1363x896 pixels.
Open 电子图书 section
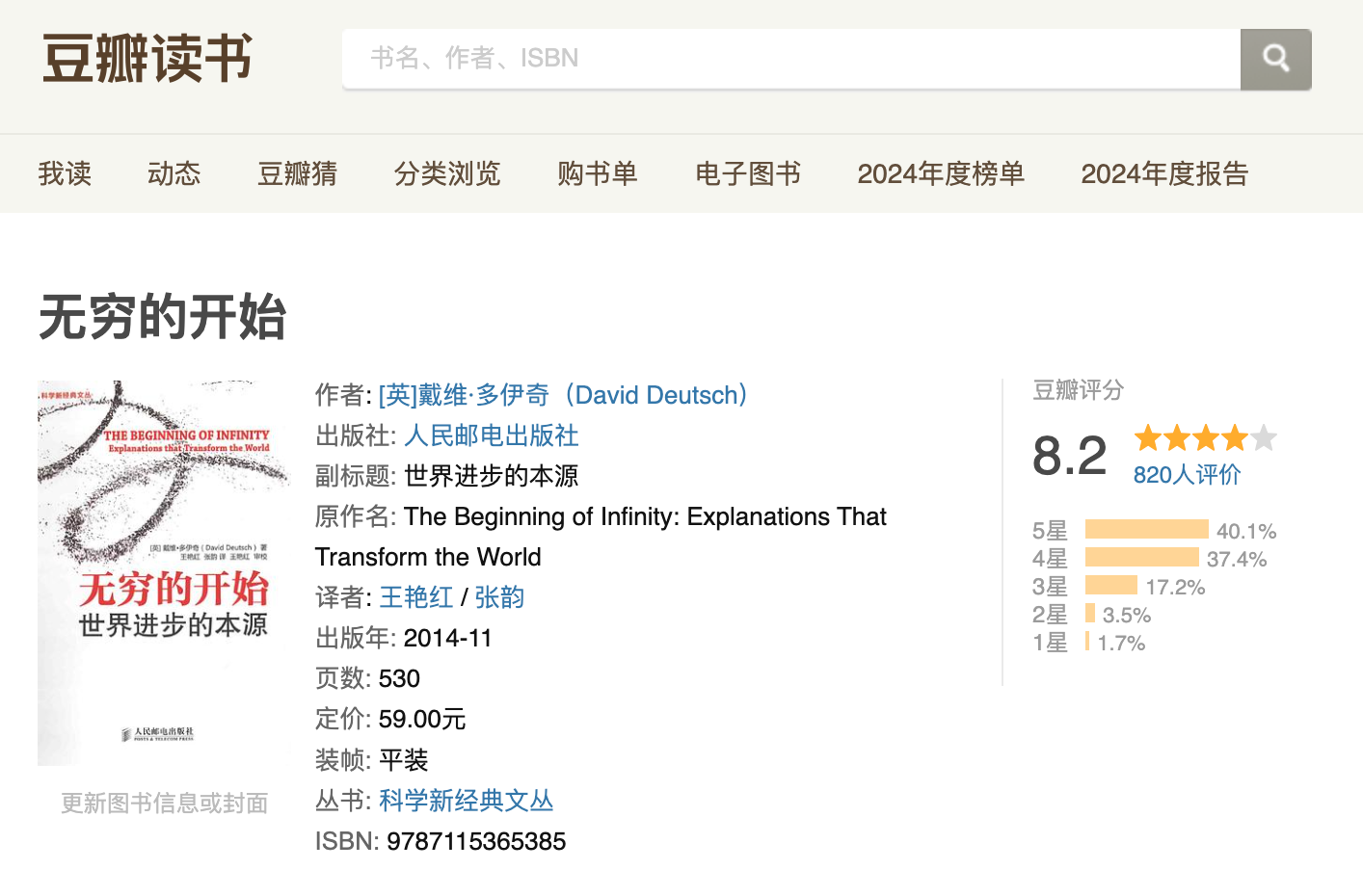click(x=748, y=173)
